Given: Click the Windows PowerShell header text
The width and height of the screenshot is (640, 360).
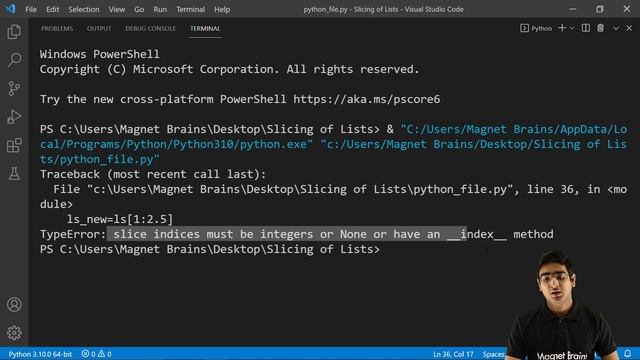Looking at the screenshot, I should tap(100, 54).
